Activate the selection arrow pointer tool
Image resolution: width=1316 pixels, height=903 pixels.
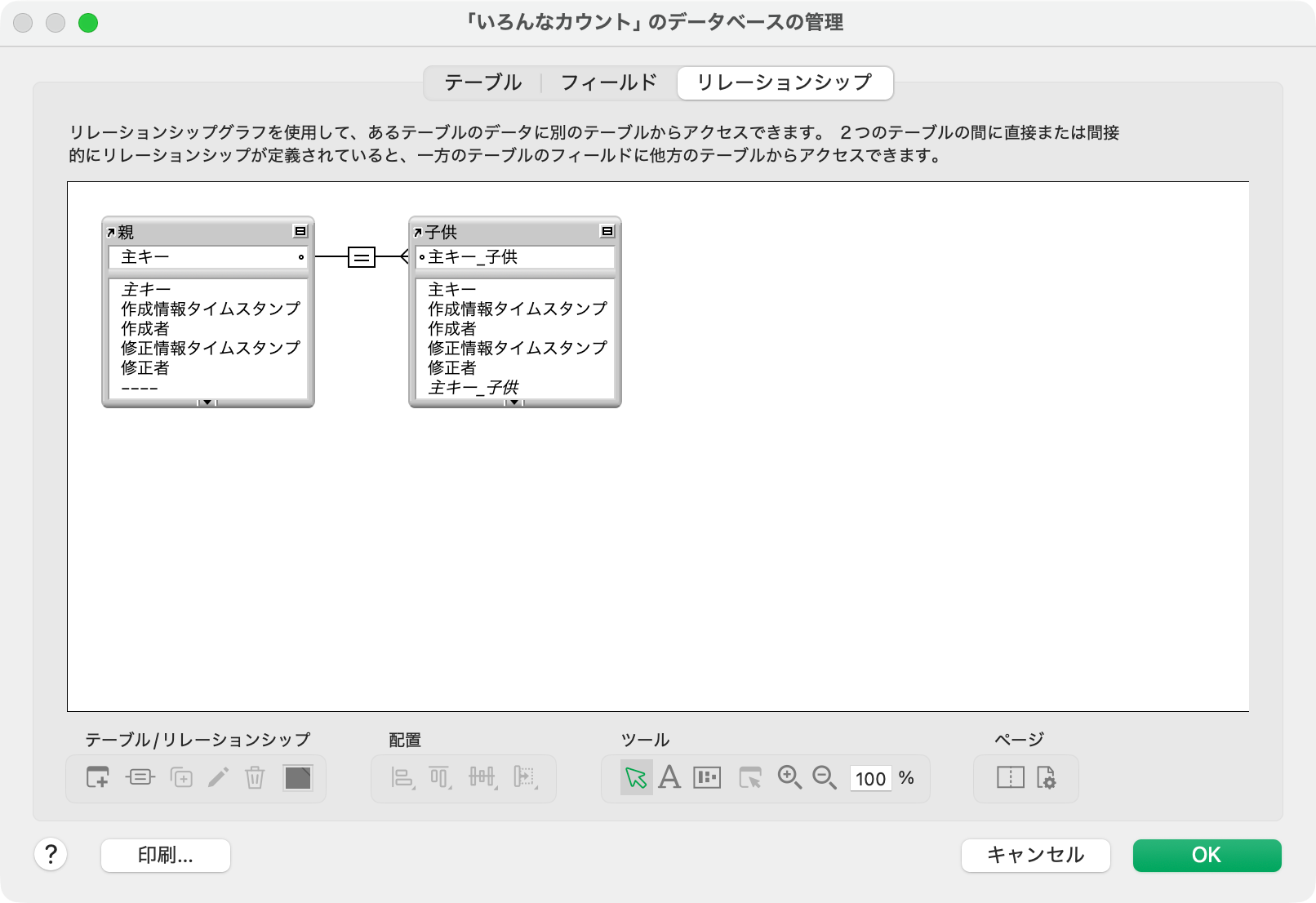[635, 777]
